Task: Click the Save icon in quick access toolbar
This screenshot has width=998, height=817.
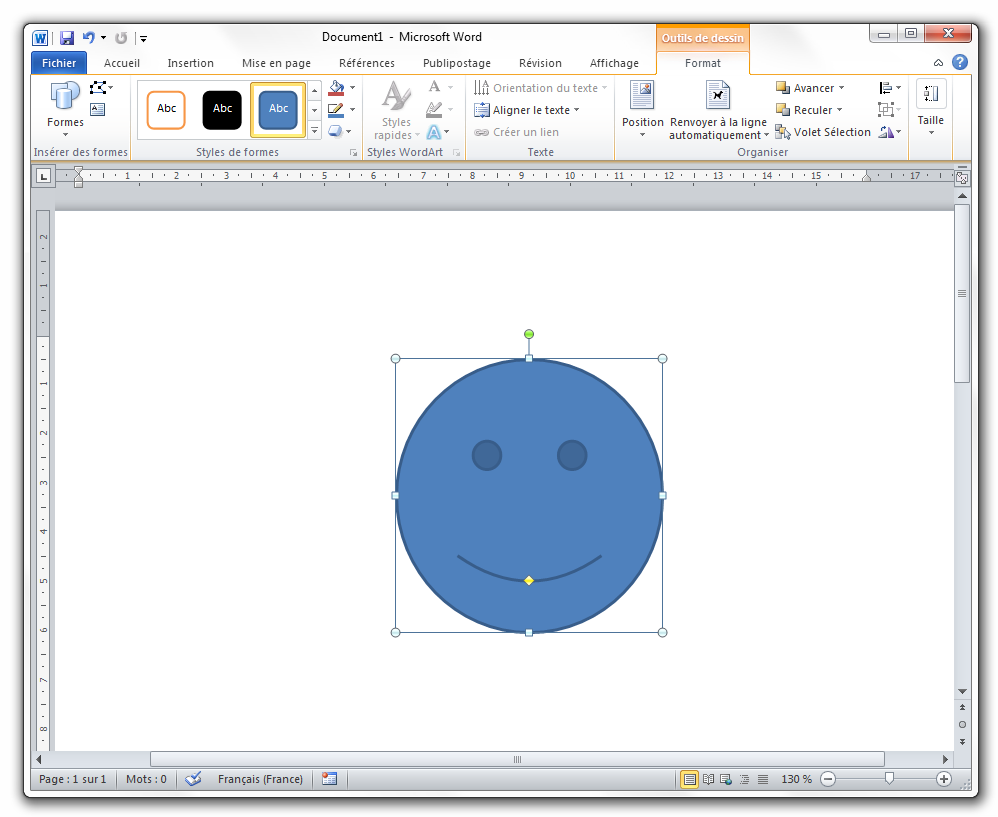Action: [67, 38]
